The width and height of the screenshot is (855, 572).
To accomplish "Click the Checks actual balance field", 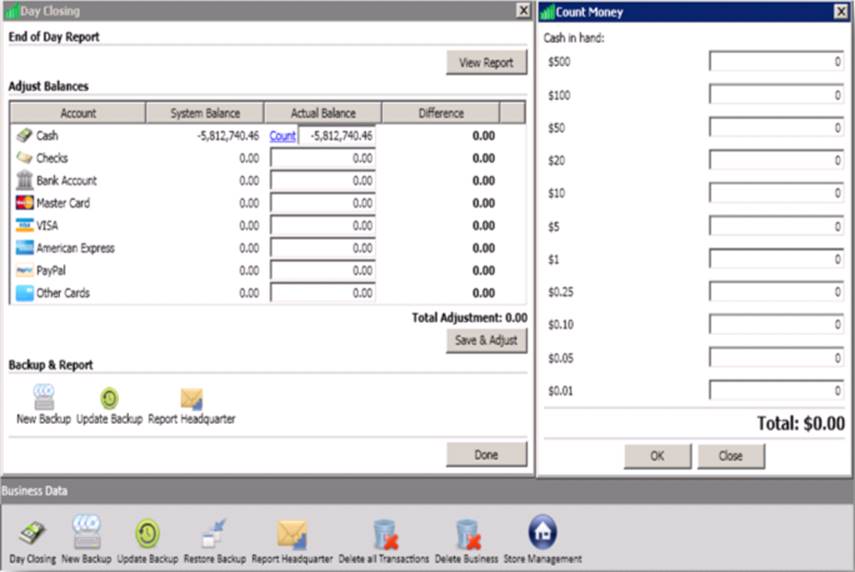I will pyautogui.click(x=322, y=158).
